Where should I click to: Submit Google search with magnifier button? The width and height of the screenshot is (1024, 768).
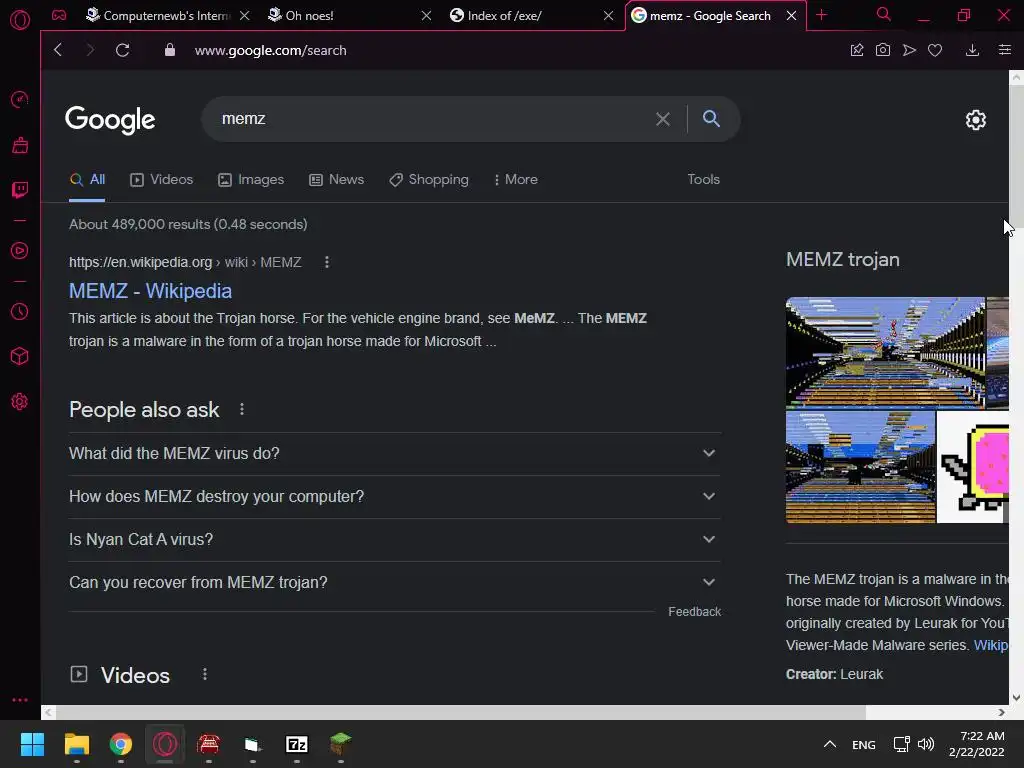click(711, 119)
